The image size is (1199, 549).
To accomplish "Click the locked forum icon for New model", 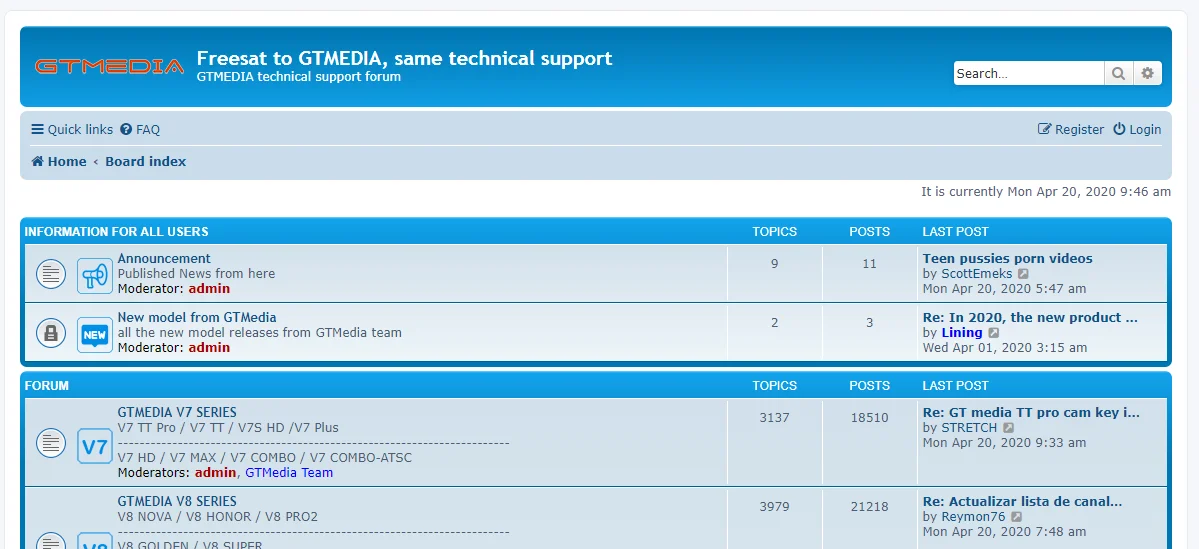I will [x=51, y=333].
